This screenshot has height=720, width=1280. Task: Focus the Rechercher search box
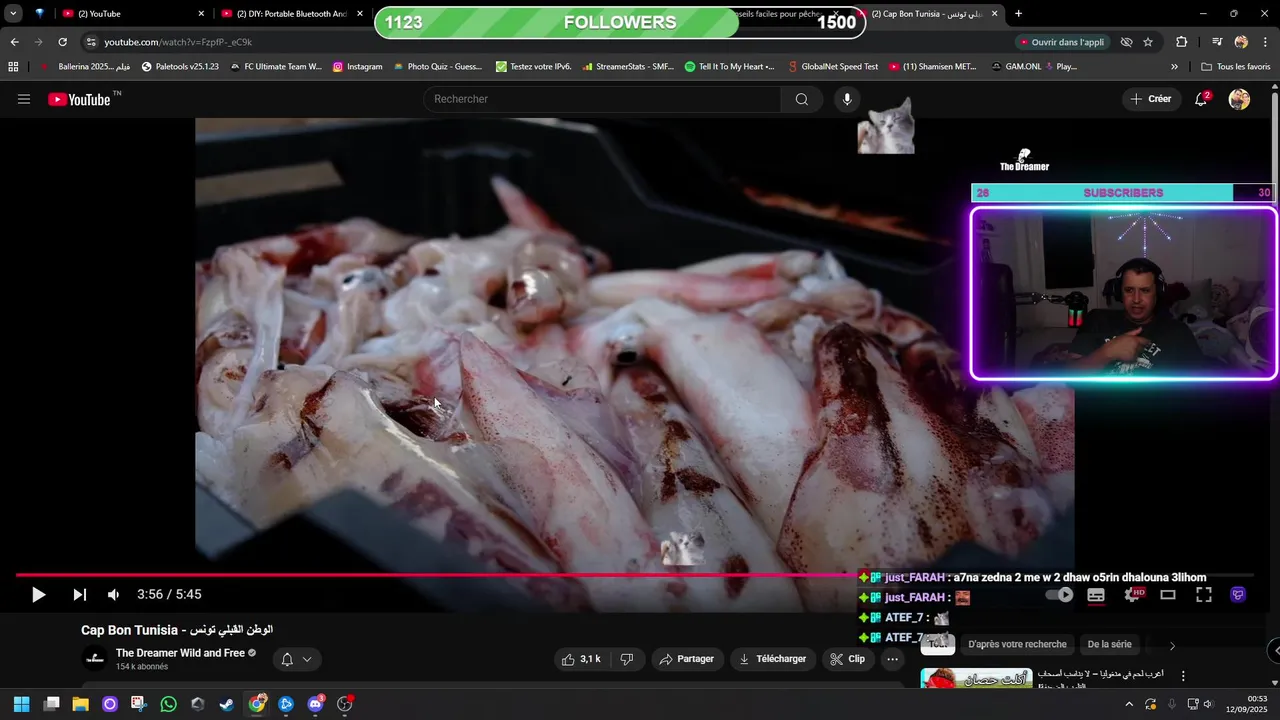point(602,99)
